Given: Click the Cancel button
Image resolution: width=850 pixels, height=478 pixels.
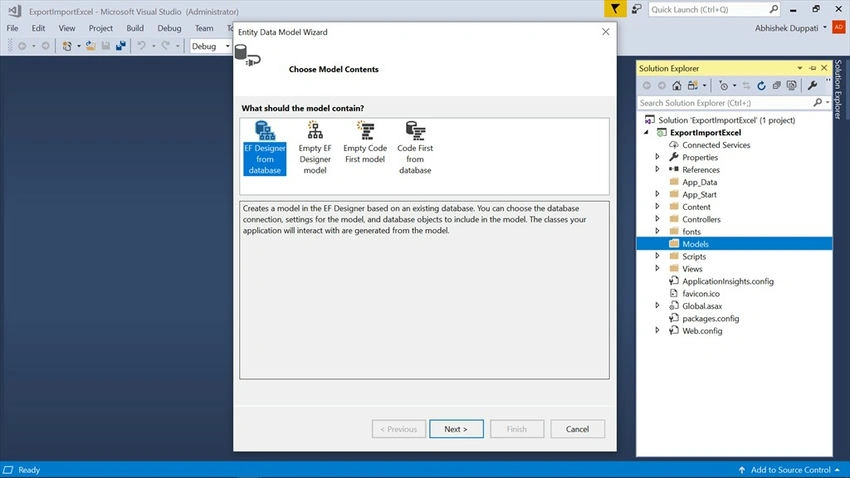Looking at the screenshot, I should [577, 429].
